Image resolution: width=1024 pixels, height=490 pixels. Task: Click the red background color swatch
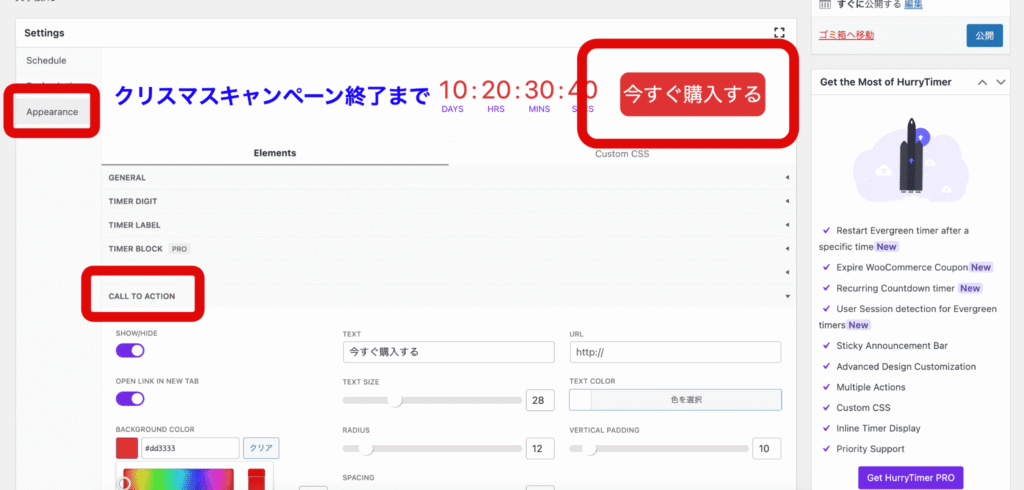point(127,448)
